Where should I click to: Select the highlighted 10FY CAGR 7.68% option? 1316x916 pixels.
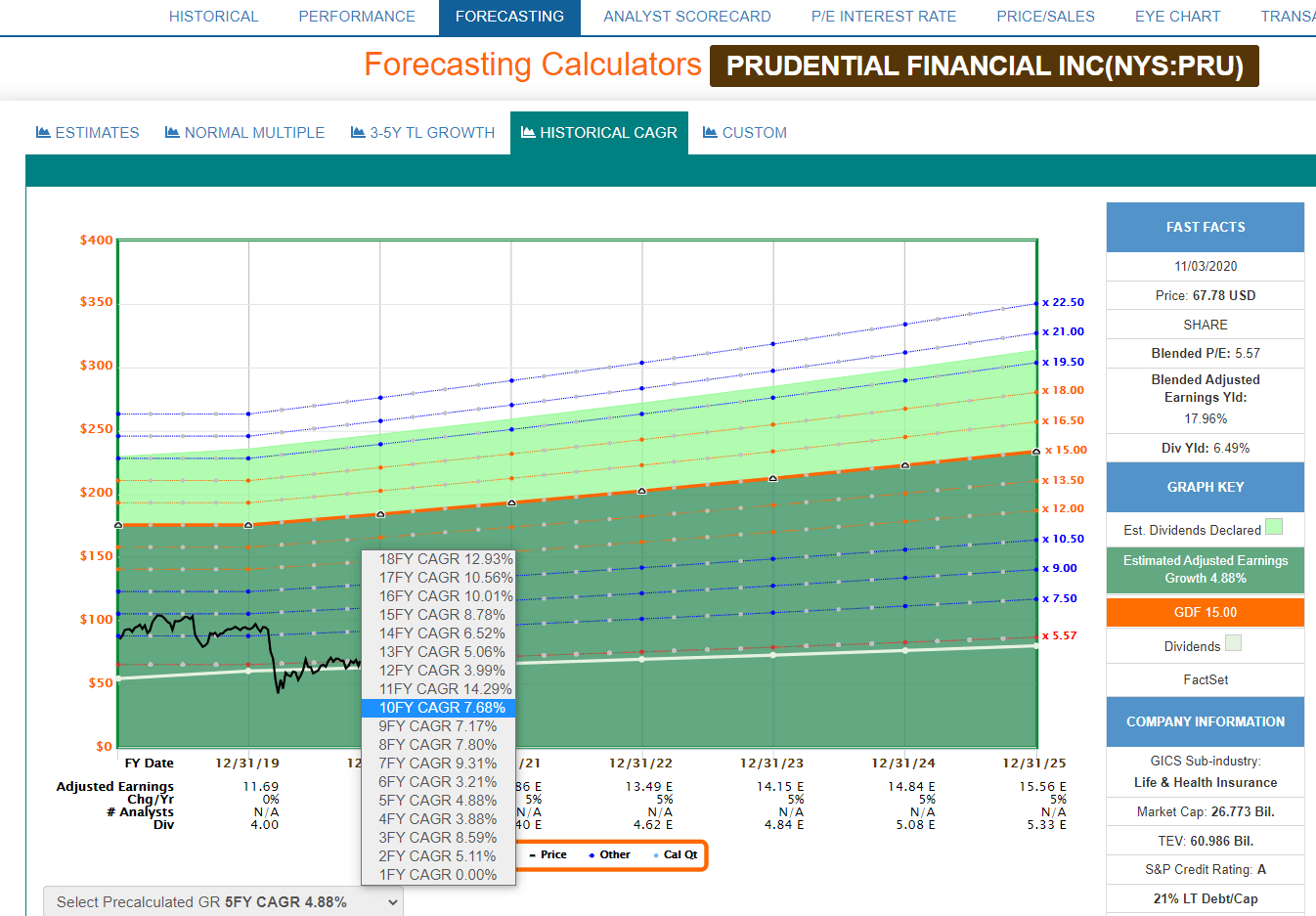(439, 708)
